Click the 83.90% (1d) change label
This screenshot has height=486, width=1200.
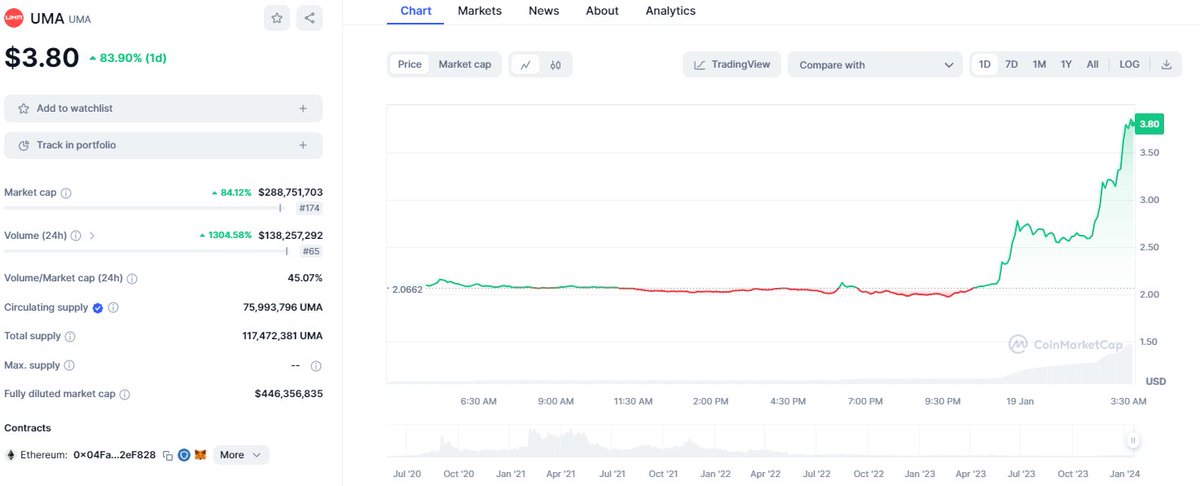[x=127, y=58]
